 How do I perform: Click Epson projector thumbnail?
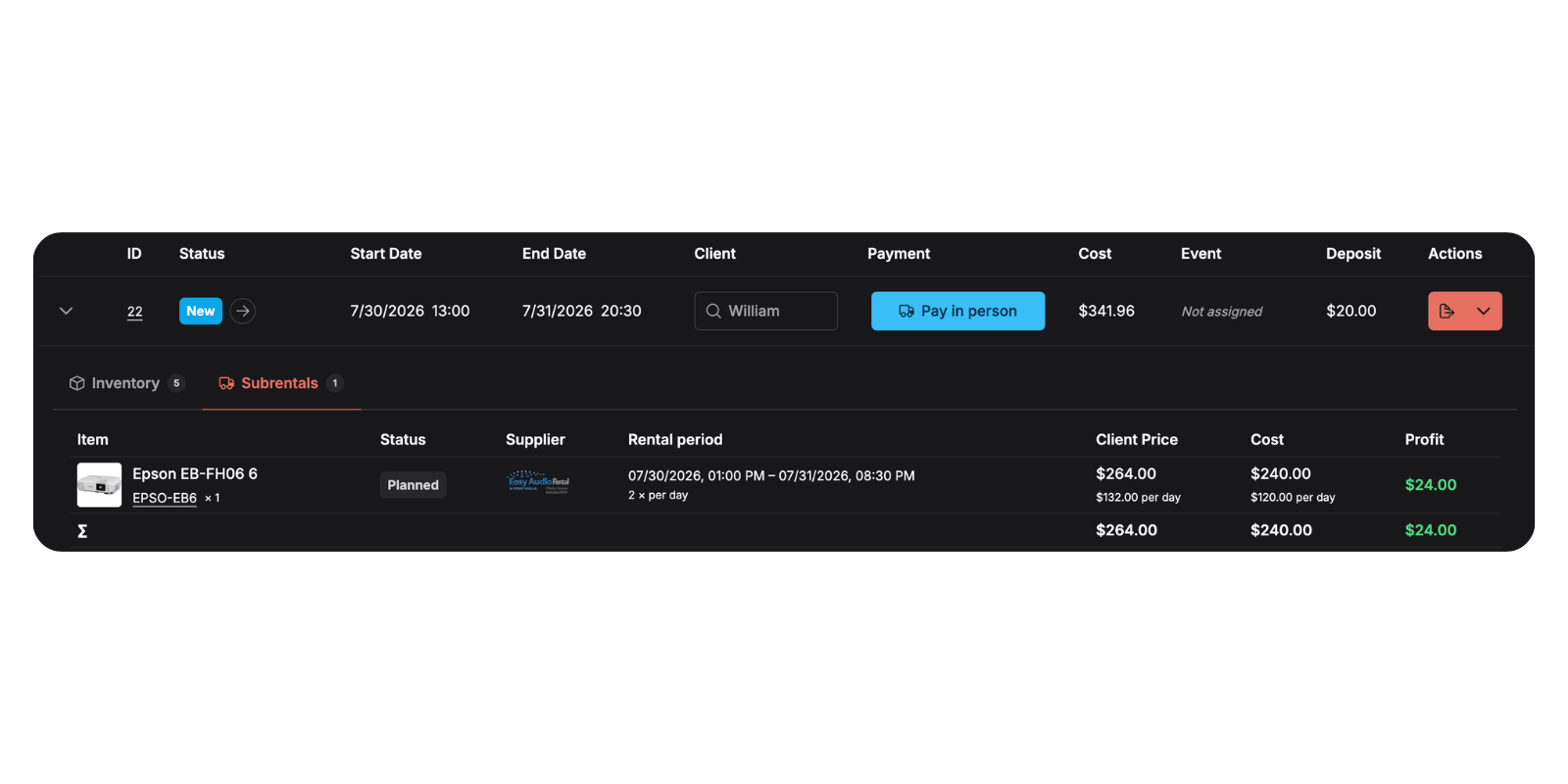99,485
